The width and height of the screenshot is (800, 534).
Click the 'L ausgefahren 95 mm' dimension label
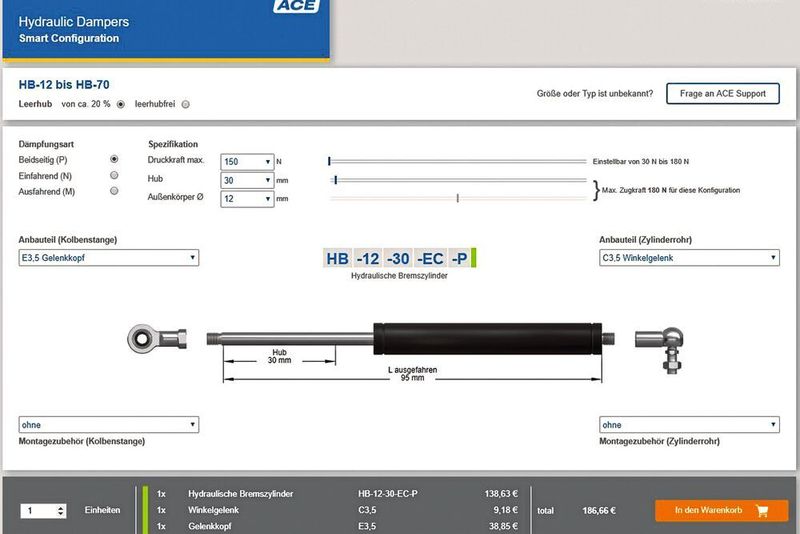pos(412,374)
